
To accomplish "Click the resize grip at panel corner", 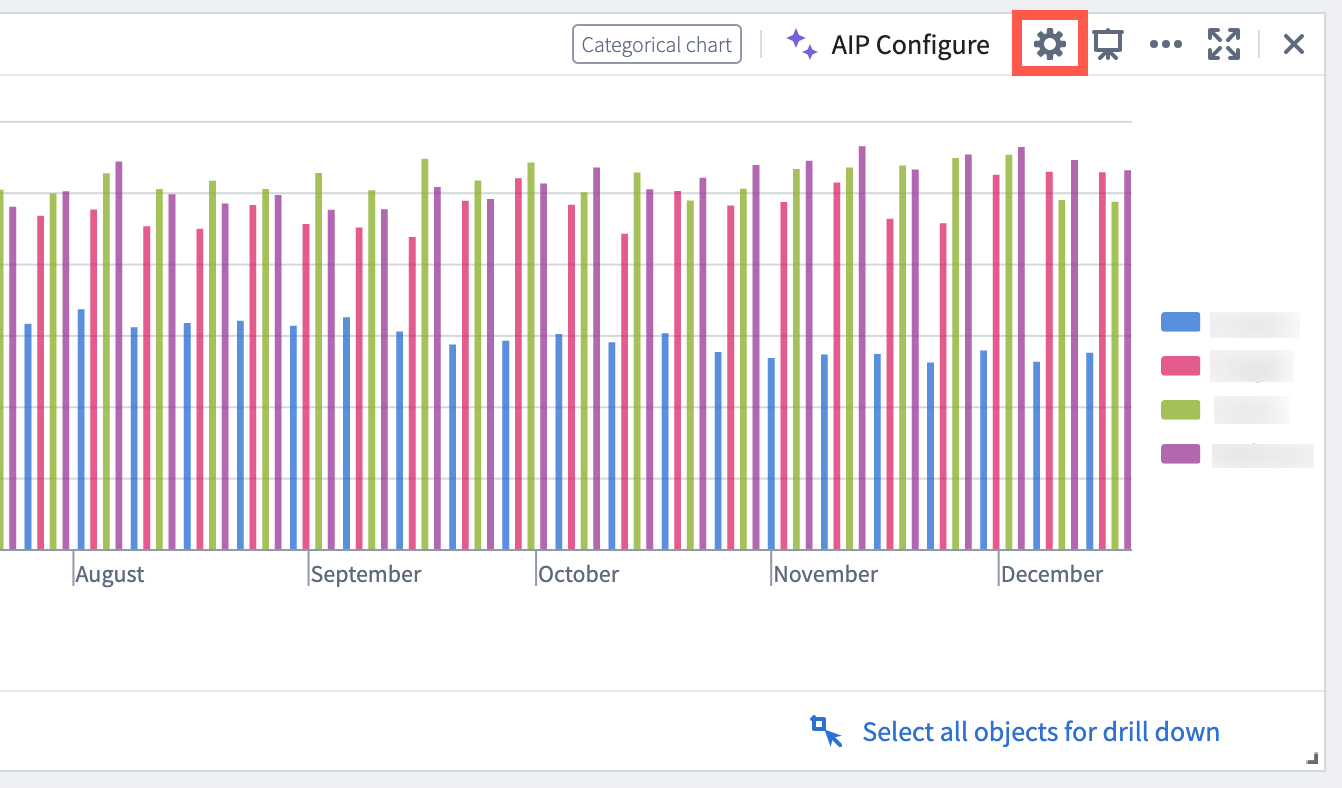I will point(1312,759).
